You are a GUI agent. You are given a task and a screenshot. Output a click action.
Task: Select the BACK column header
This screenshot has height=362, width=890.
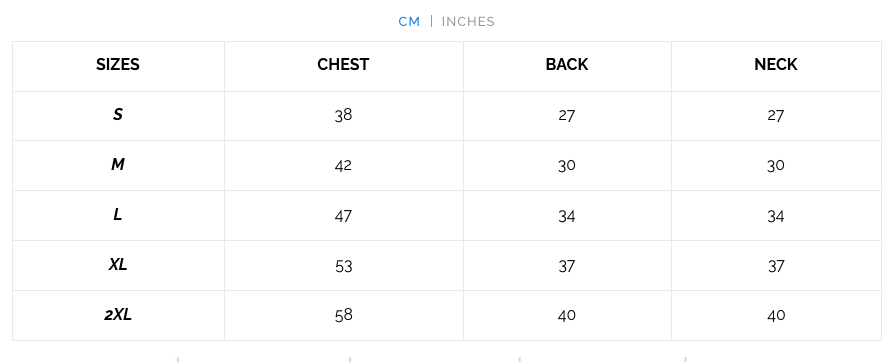[567, 65]
